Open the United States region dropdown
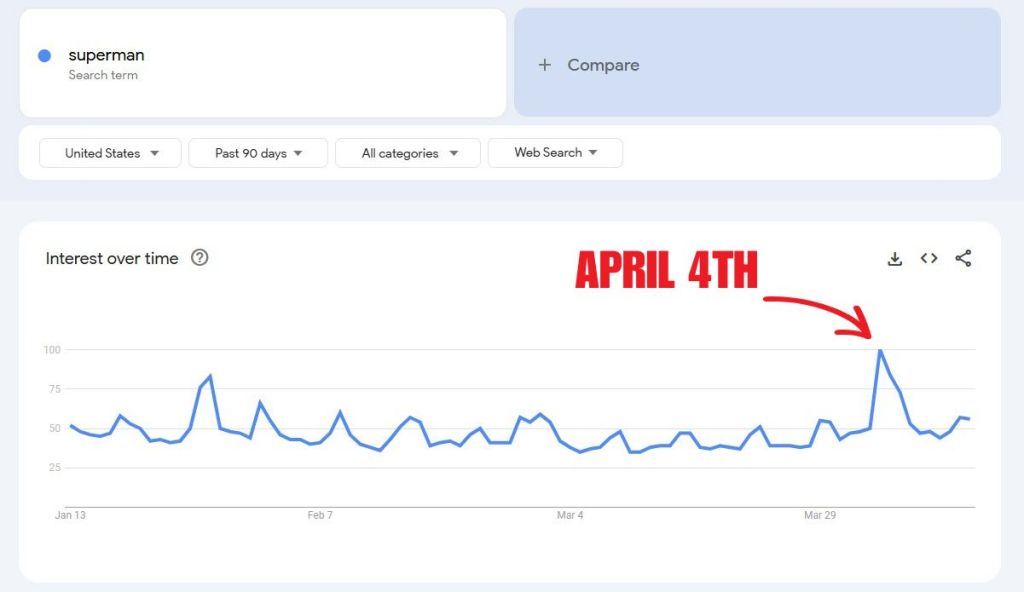Viewport: 1024px width, 592px height. click(110, 153)
